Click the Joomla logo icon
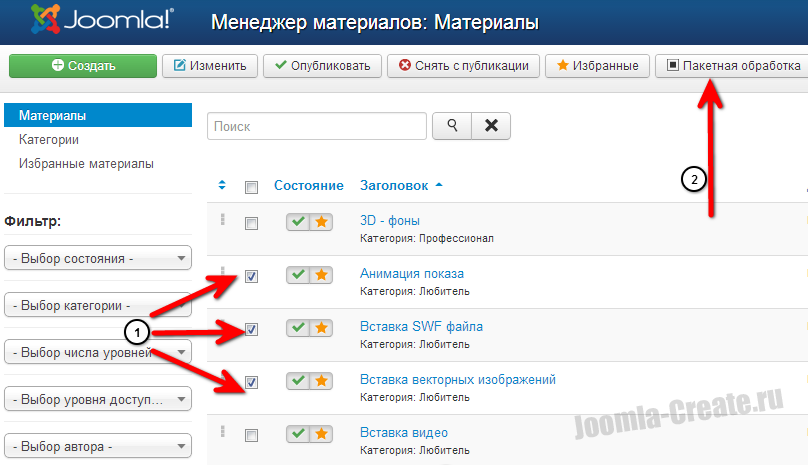This screenshot has width=808, height=465. (47, 20)
